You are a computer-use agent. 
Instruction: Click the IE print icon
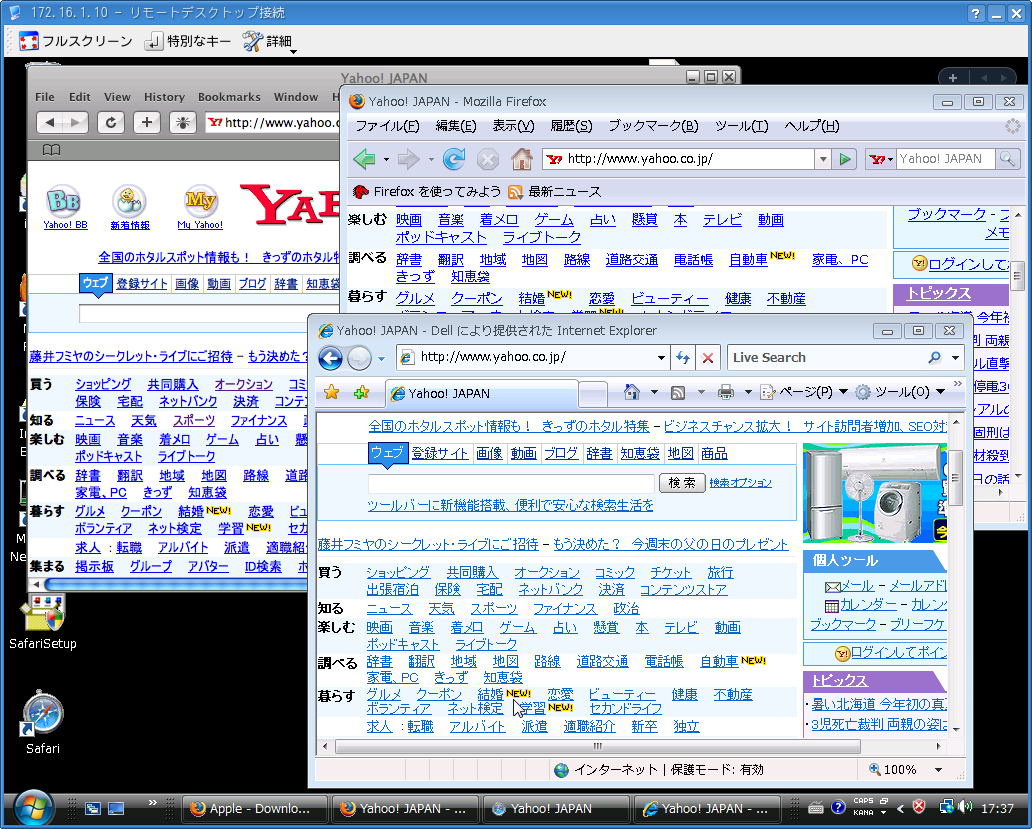pyautogui.click(x=726, y=392)
